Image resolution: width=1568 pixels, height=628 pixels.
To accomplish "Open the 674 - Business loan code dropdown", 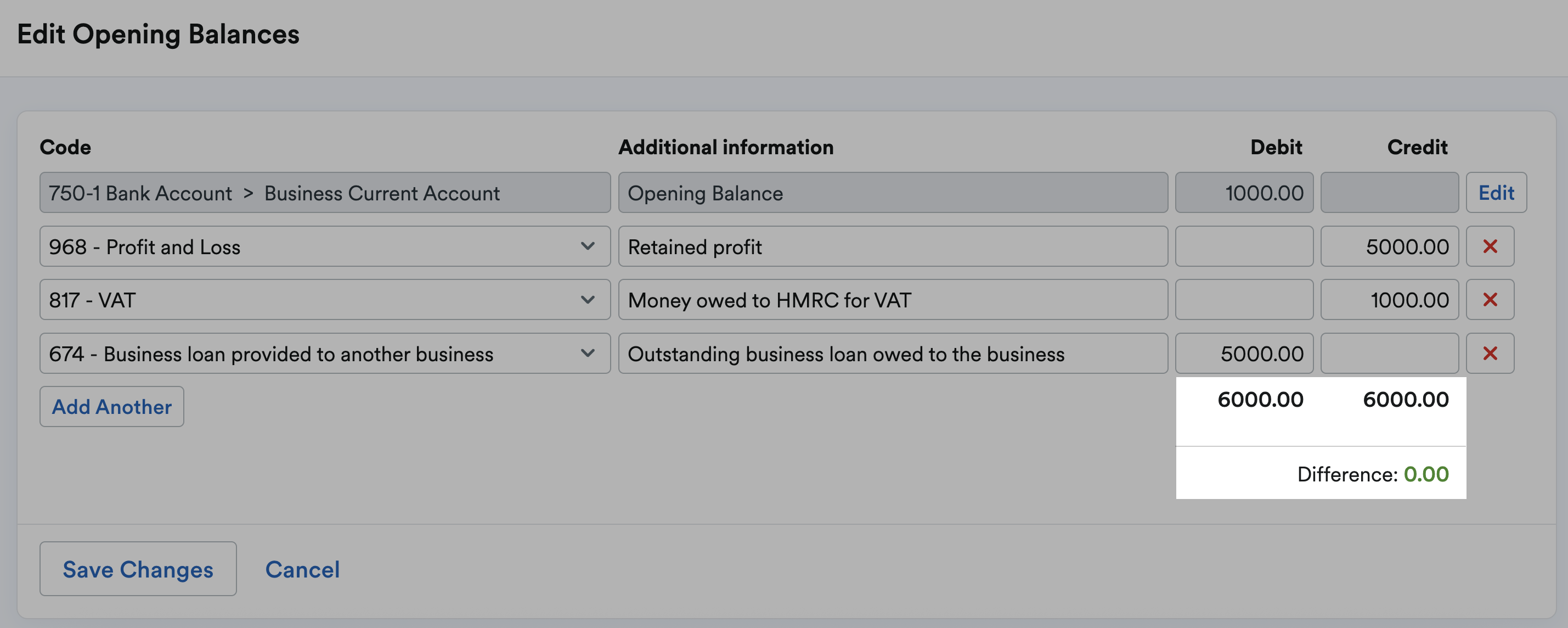I will (x=325, y=354).
